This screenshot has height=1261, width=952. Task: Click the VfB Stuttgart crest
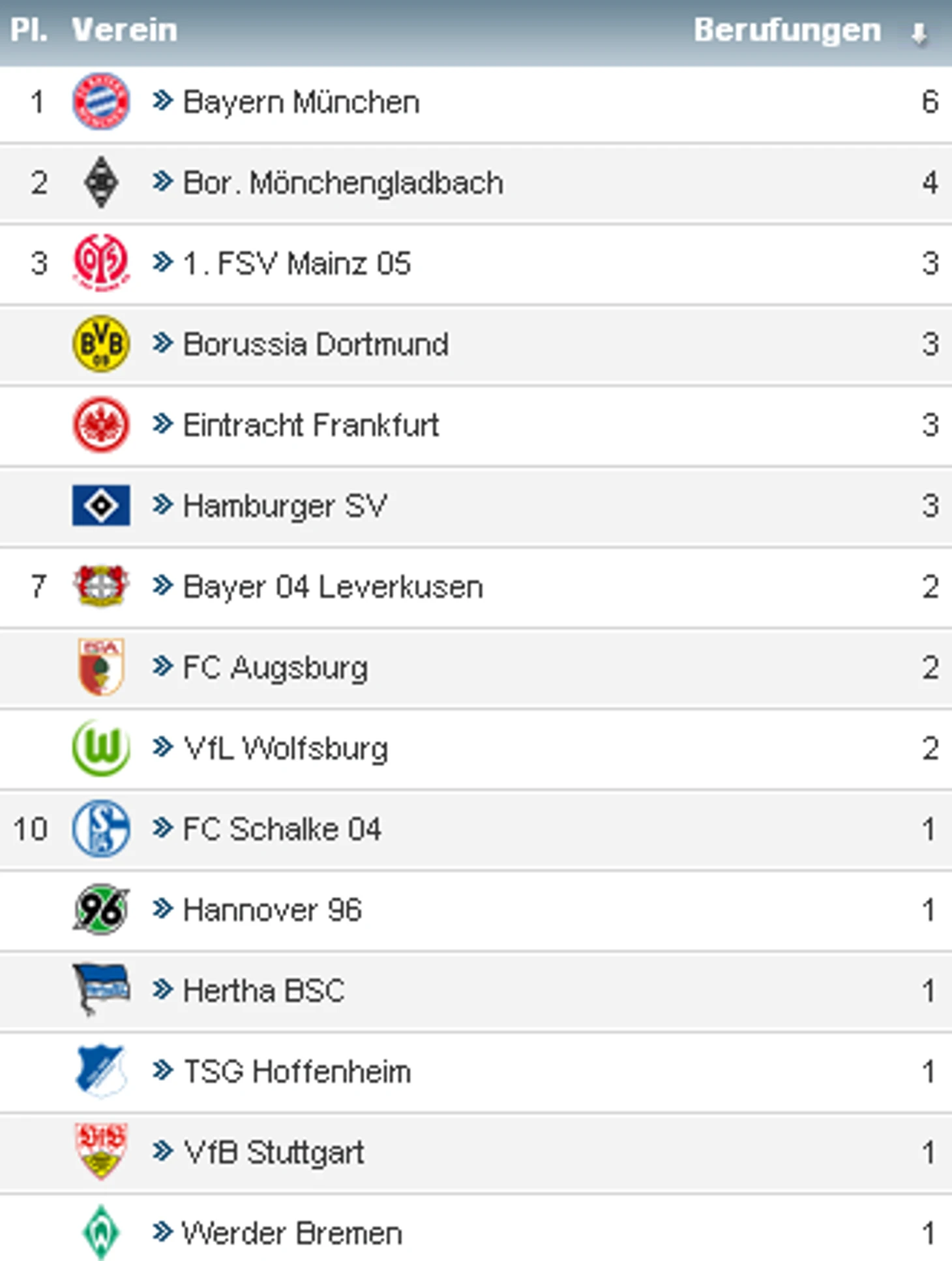(101, 1151)
